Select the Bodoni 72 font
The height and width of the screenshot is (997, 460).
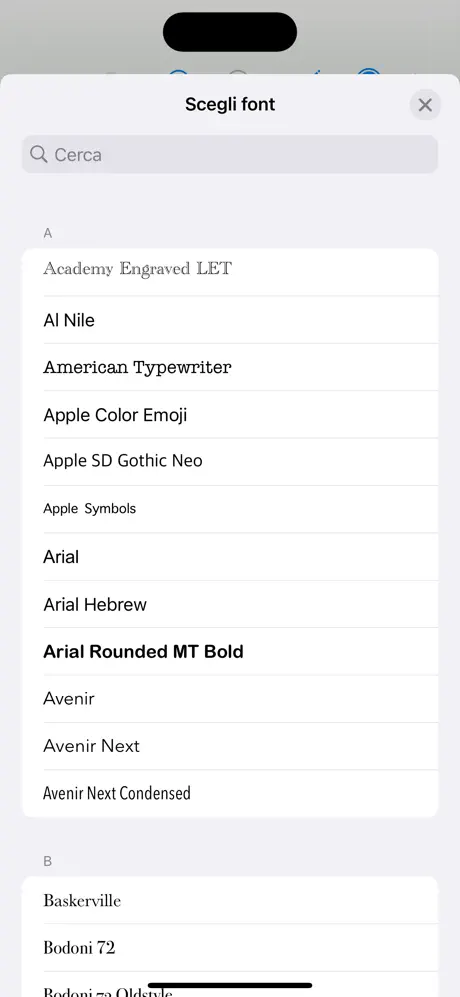click(230, 947)
